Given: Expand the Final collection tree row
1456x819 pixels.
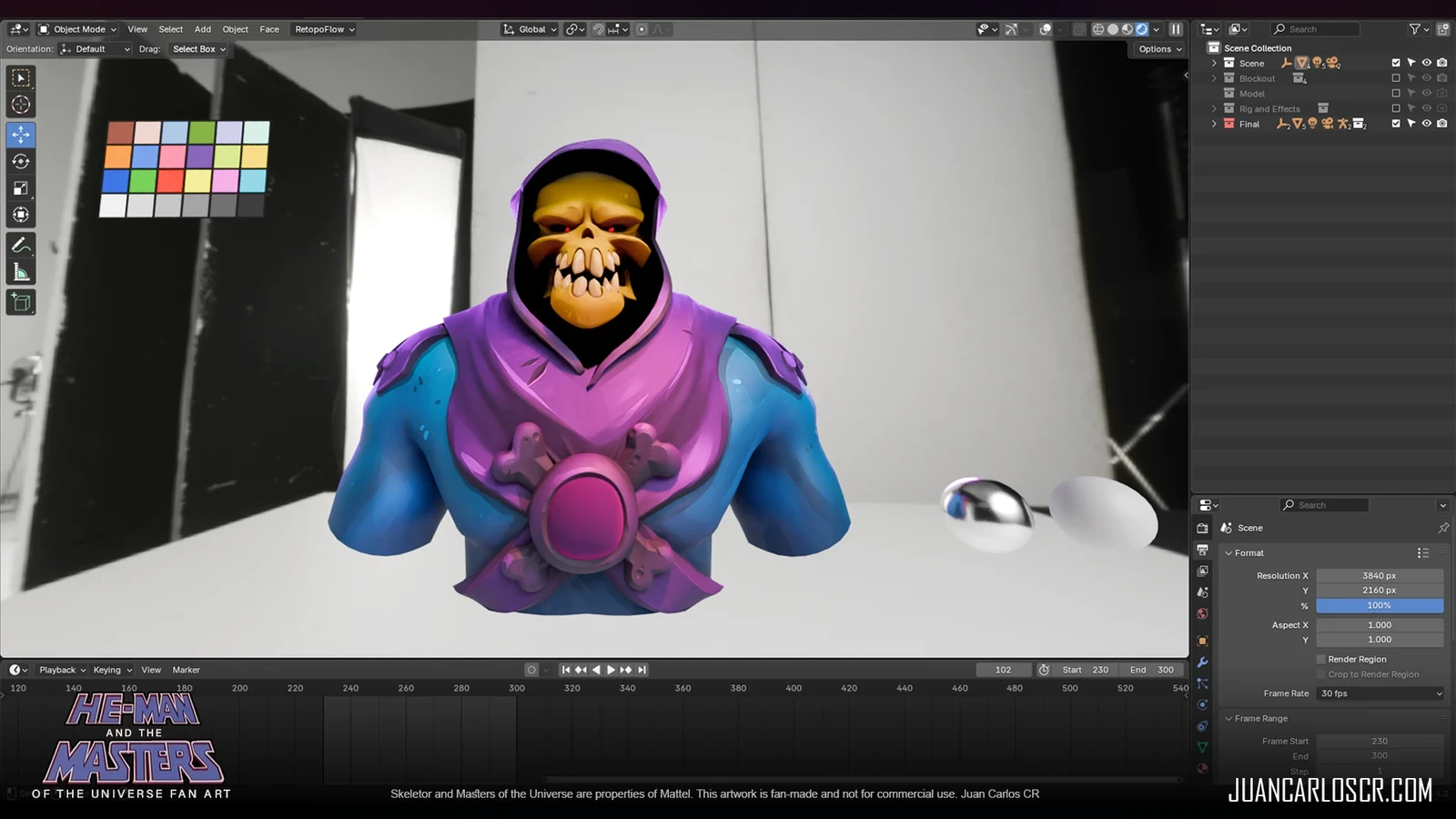Looking at the screenshot, I should [1214, 124].
